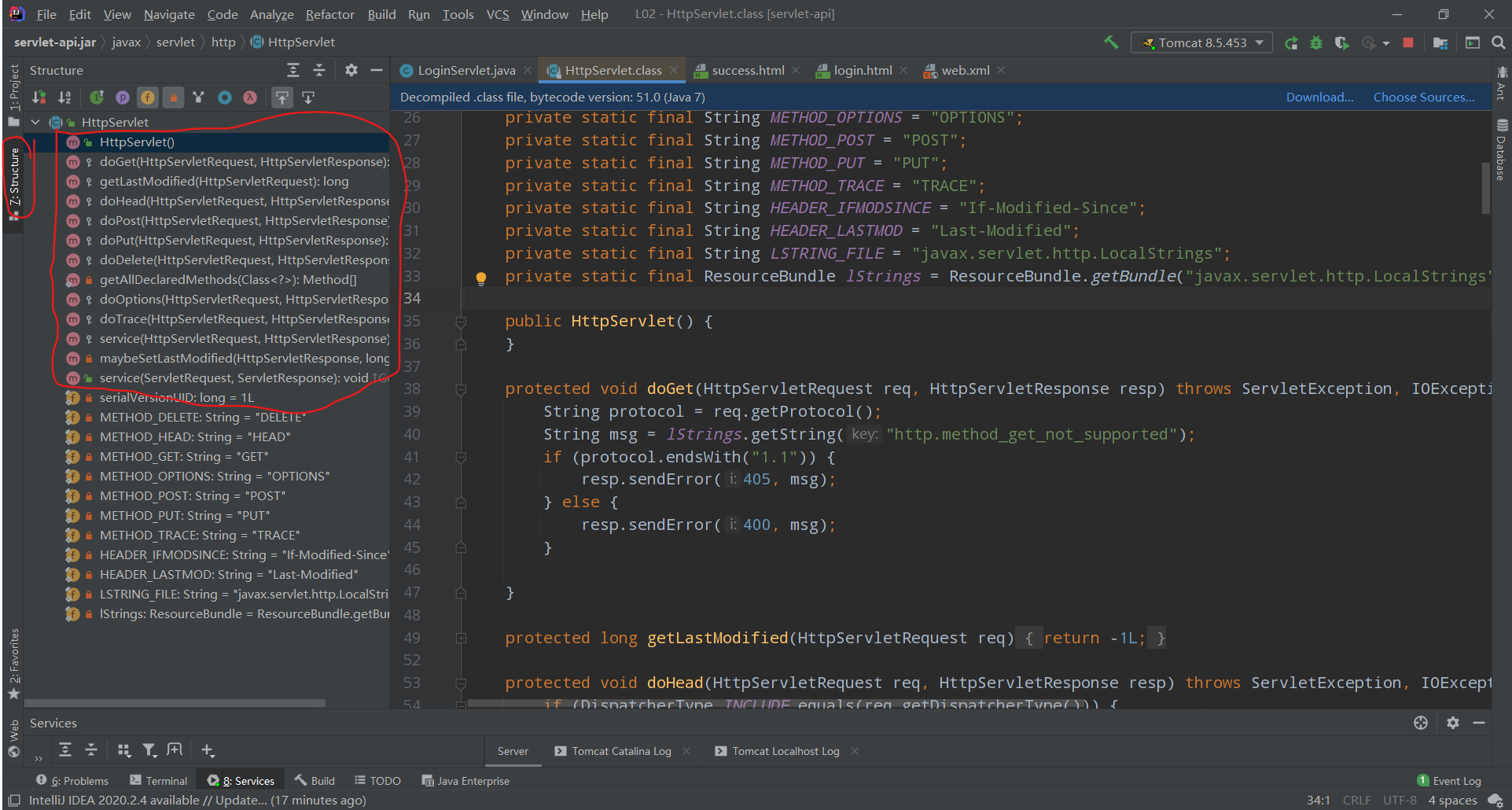Toggle Show Lambdas filter
Viewport: 1512px width, 810px height.
pos(250,98)
